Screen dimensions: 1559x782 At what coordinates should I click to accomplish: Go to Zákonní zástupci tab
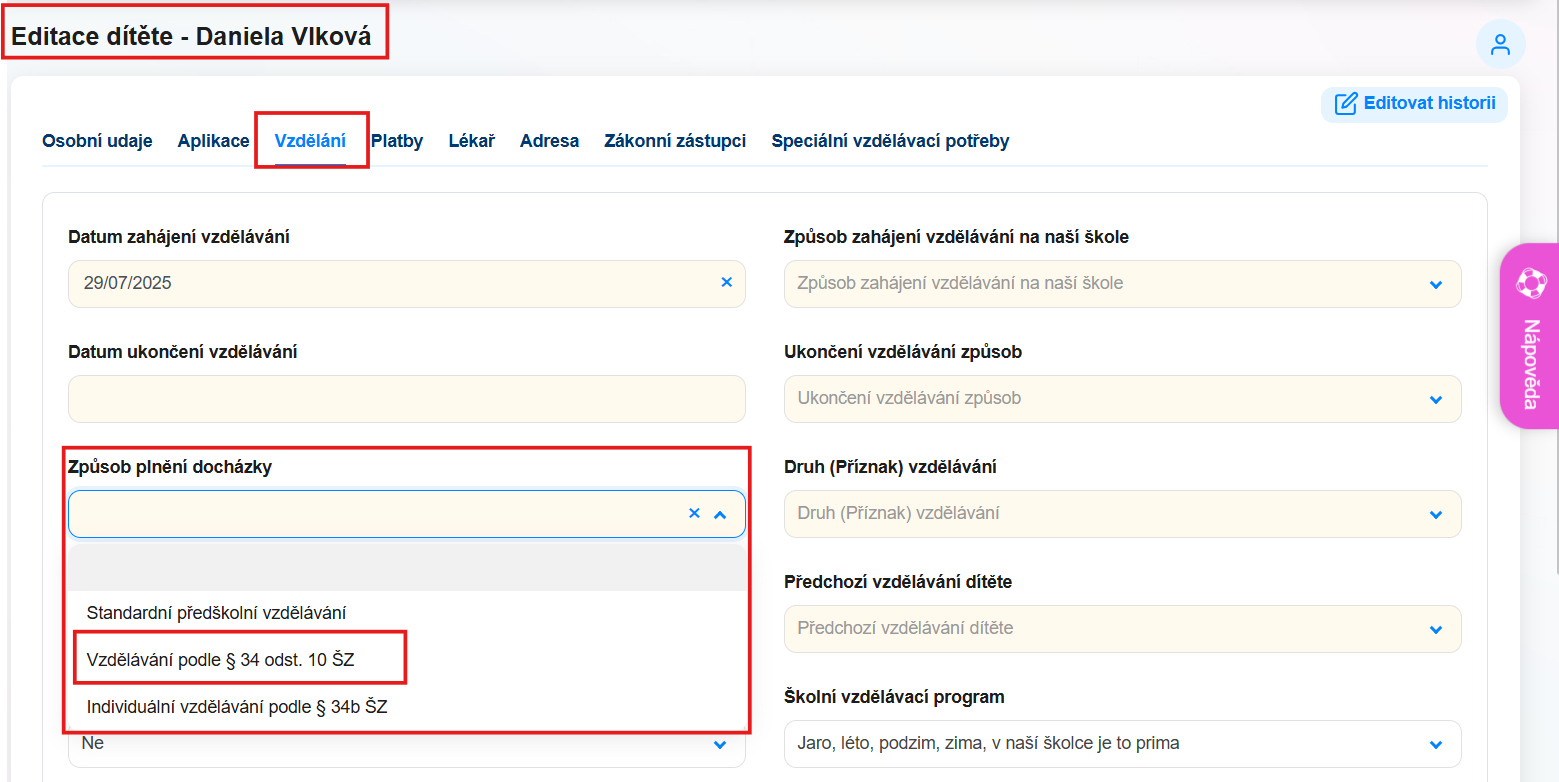pyautogui.click(x=675, y=141)
